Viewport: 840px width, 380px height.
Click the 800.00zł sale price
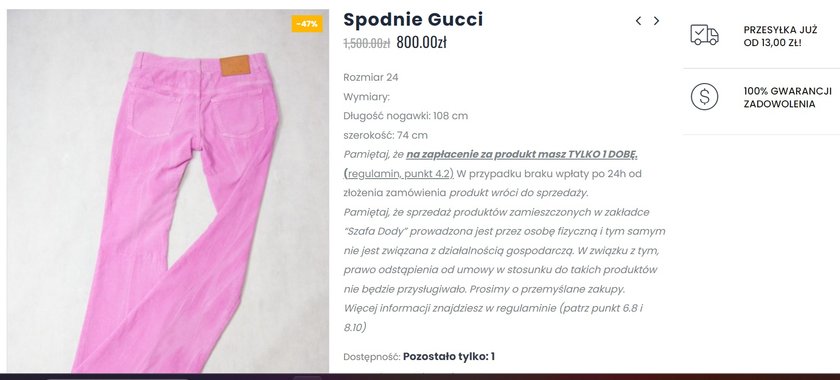[421, 43]
